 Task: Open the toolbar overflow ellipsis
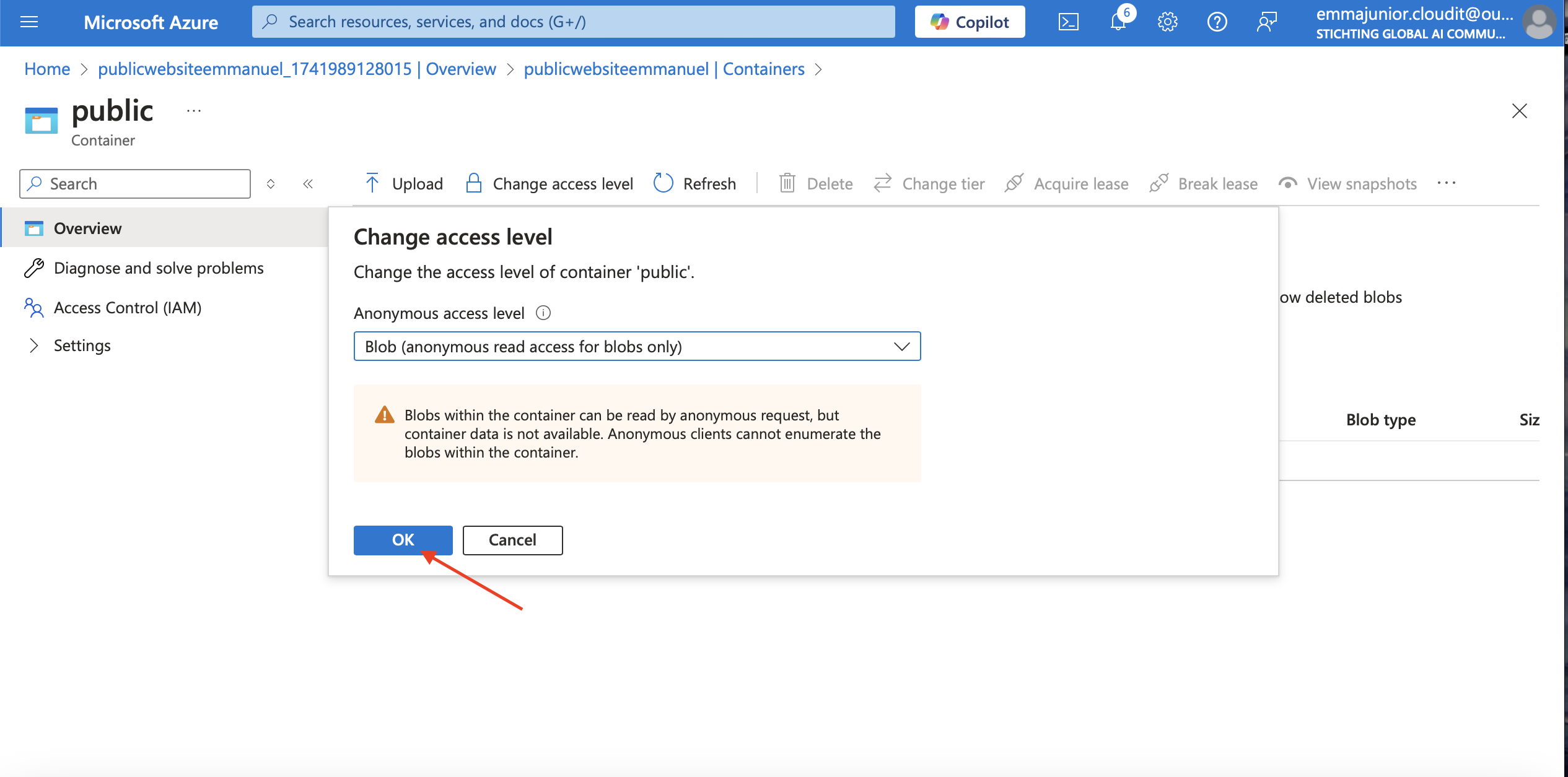tap(1447, 183)
